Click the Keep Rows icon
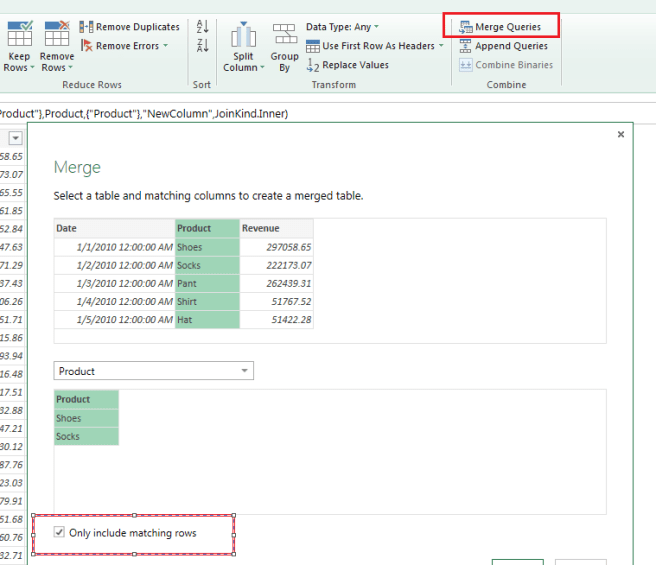This screenshot has width=656, height=565. pyautogui.click(x=19, y=34)
